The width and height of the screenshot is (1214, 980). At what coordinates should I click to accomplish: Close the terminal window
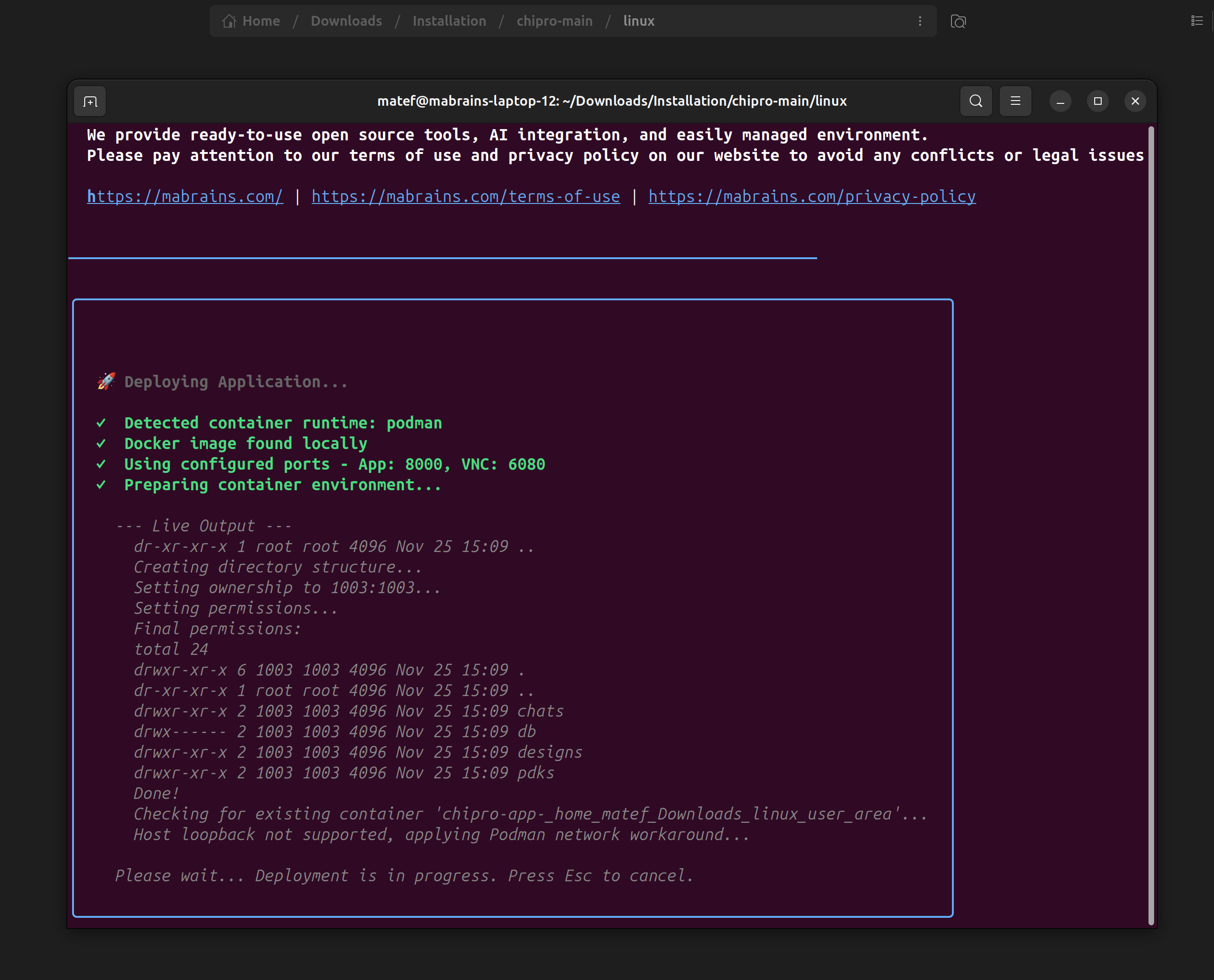point(1135,101)
